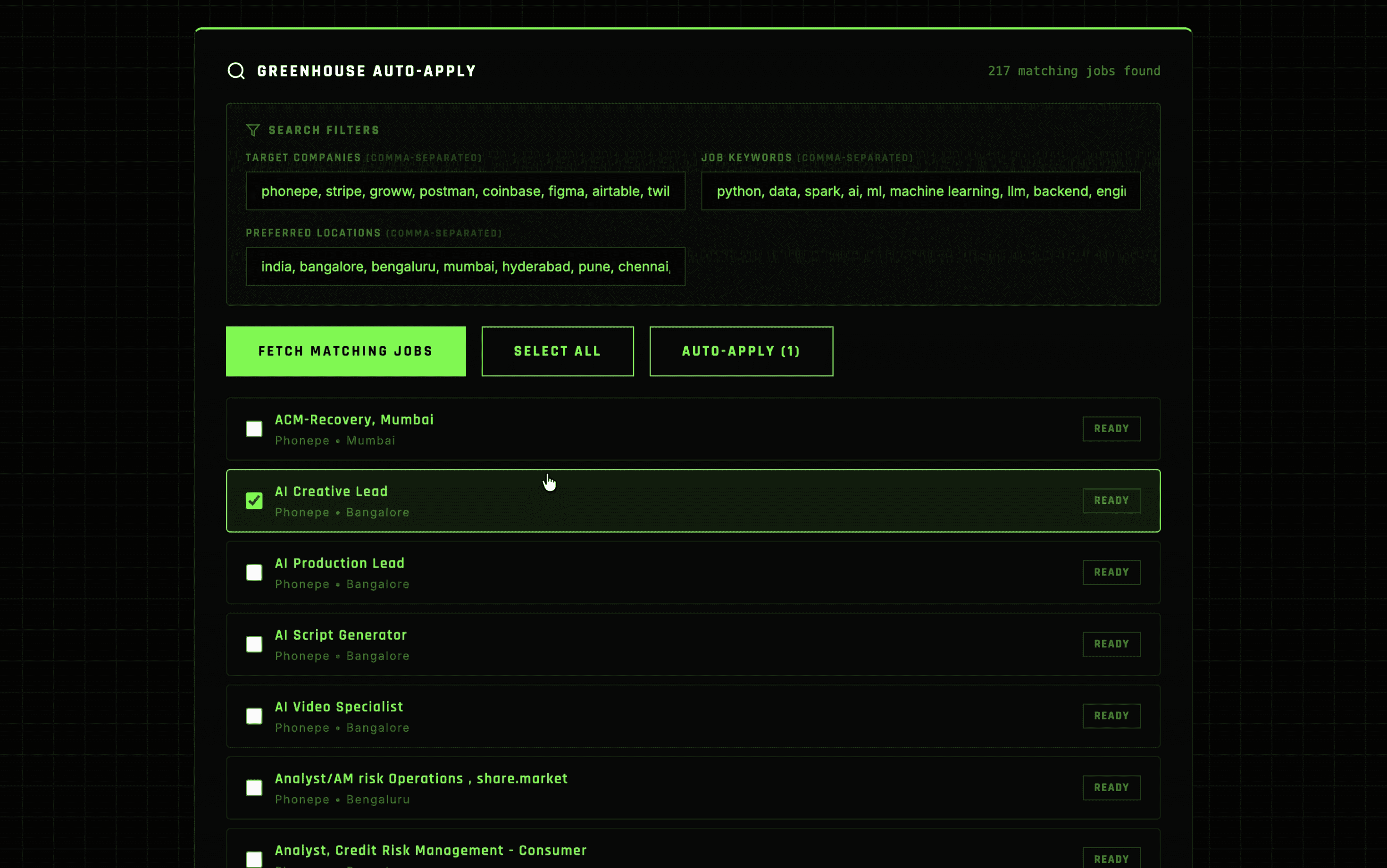
Task: Focus the Job Keywords input field
Action: coord(920,191)
